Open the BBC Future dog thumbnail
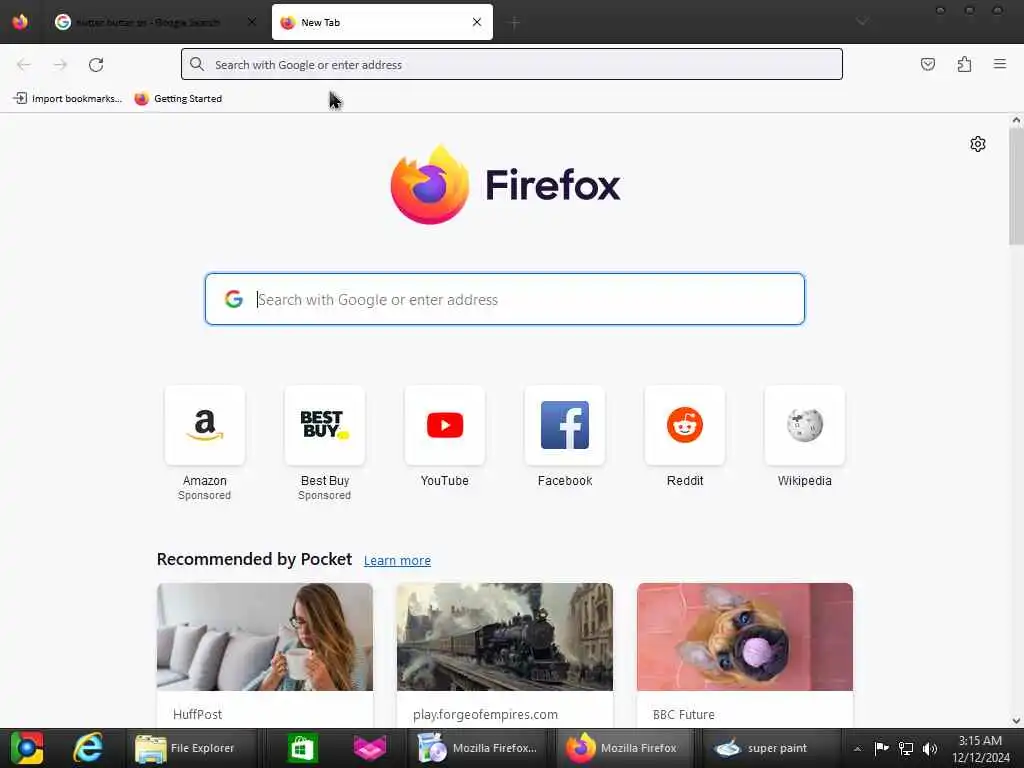This screenshot has height=768, width=1024. click(744, 637)
